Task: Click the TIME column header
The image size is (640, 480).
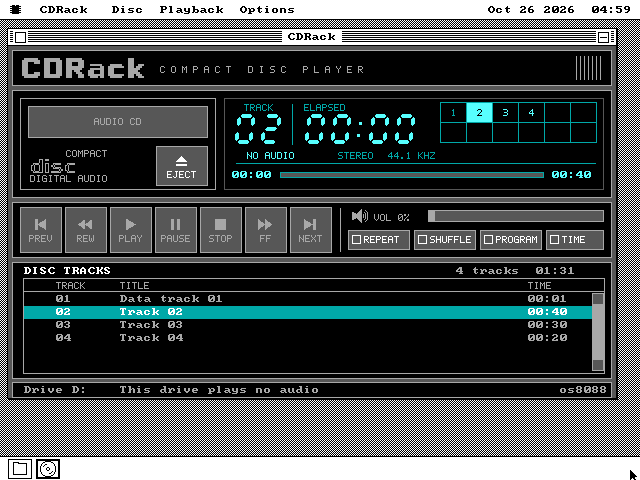Action: tap(539, 286)
